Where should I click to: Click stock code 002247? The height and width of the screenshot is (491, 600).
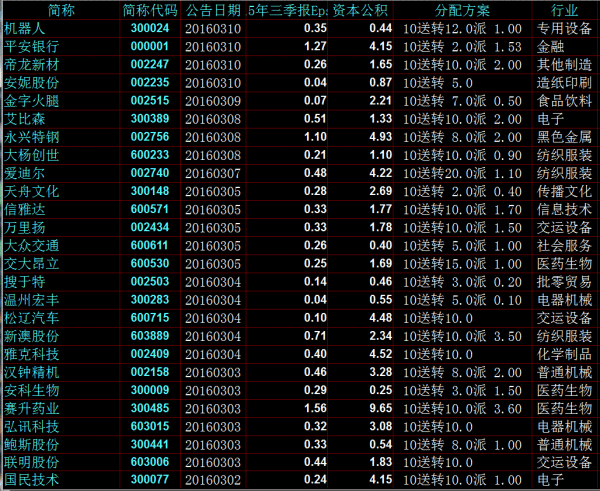point(150,64)
